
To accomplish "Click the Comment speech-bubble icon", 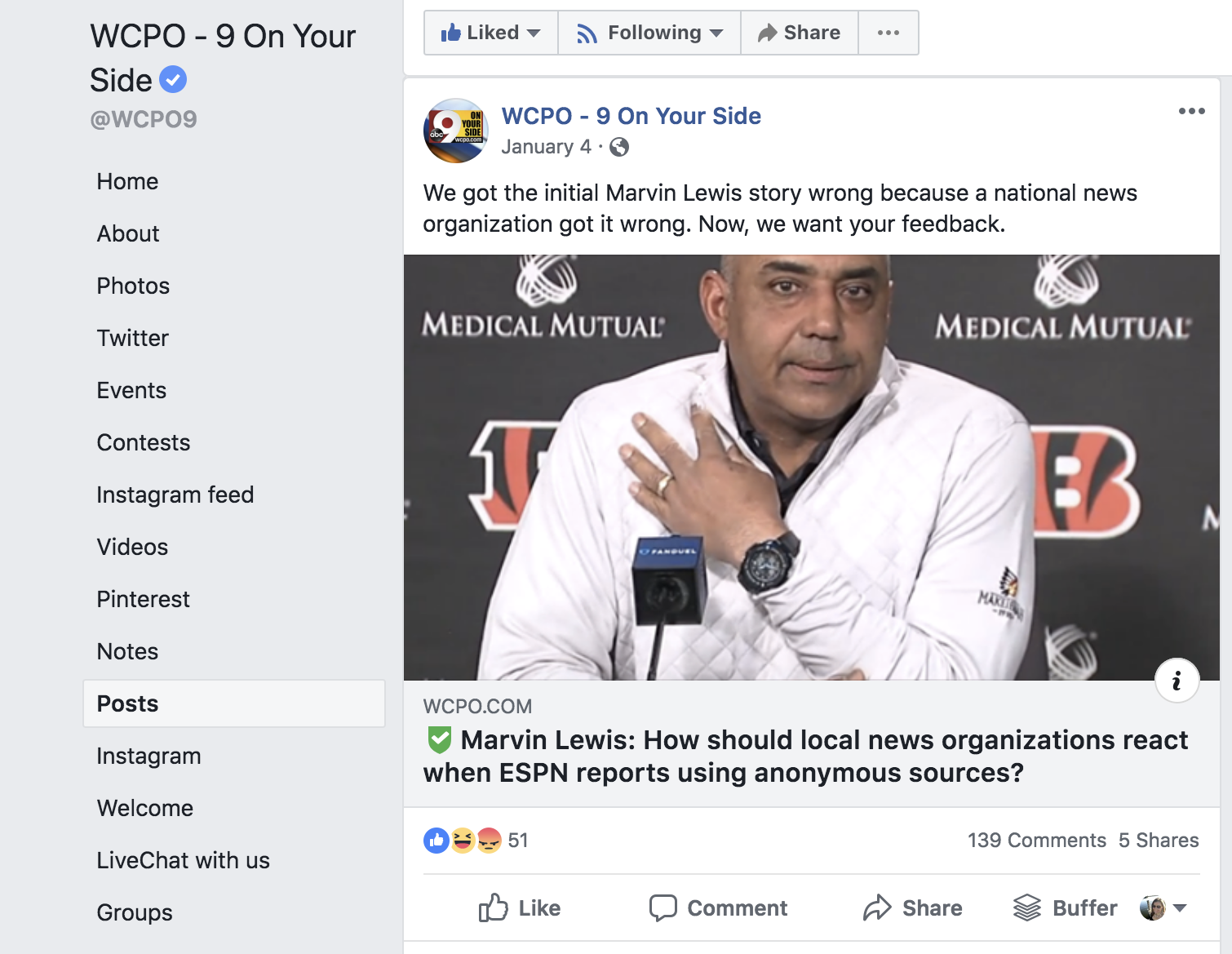I will (x=664, y=907).
